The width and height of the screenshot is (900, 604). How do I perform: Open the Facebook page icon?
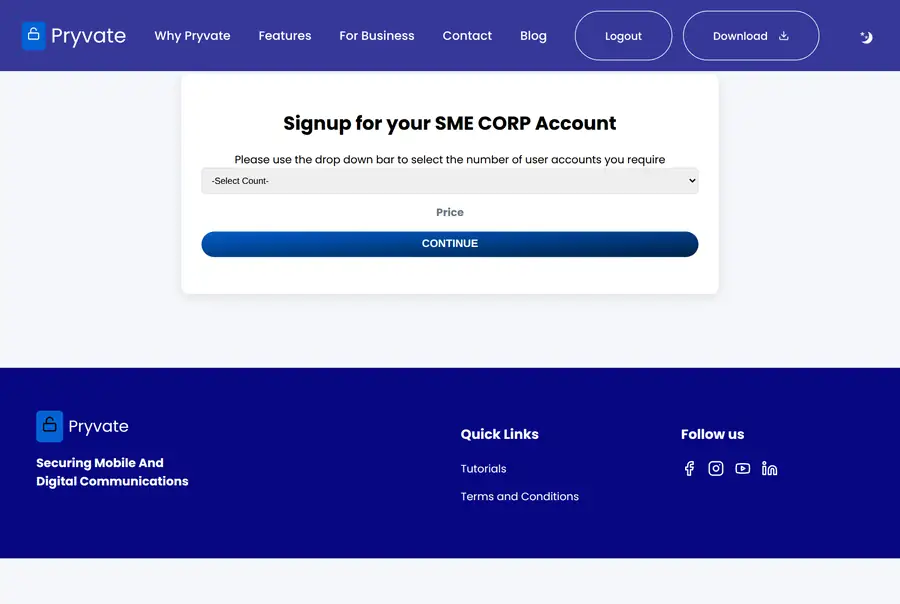click(689, 469)
